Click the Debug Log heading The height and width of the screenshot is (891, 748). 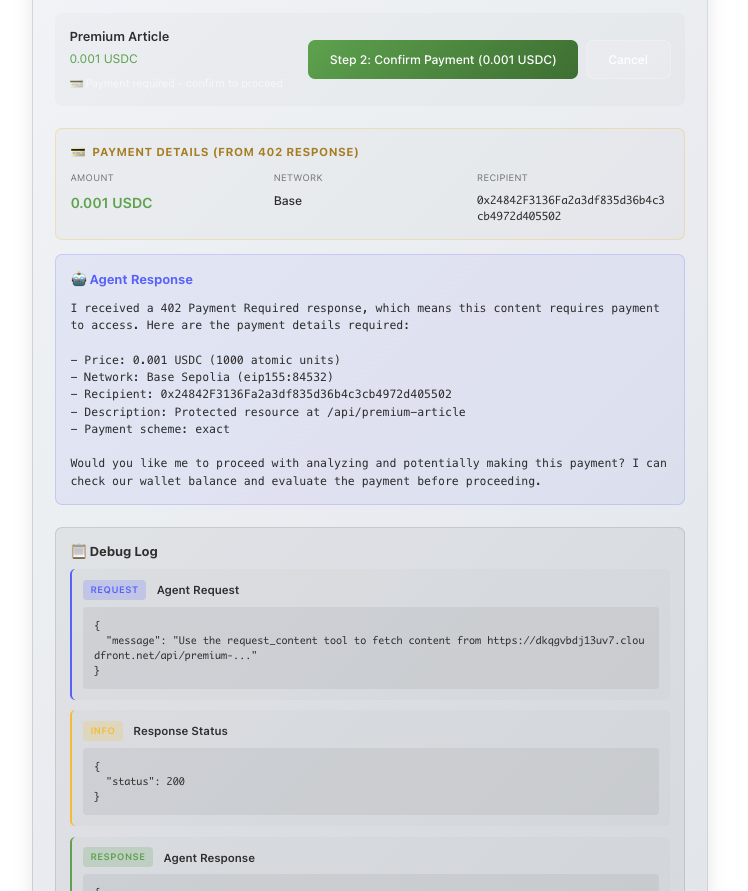[x=123, y=551]
